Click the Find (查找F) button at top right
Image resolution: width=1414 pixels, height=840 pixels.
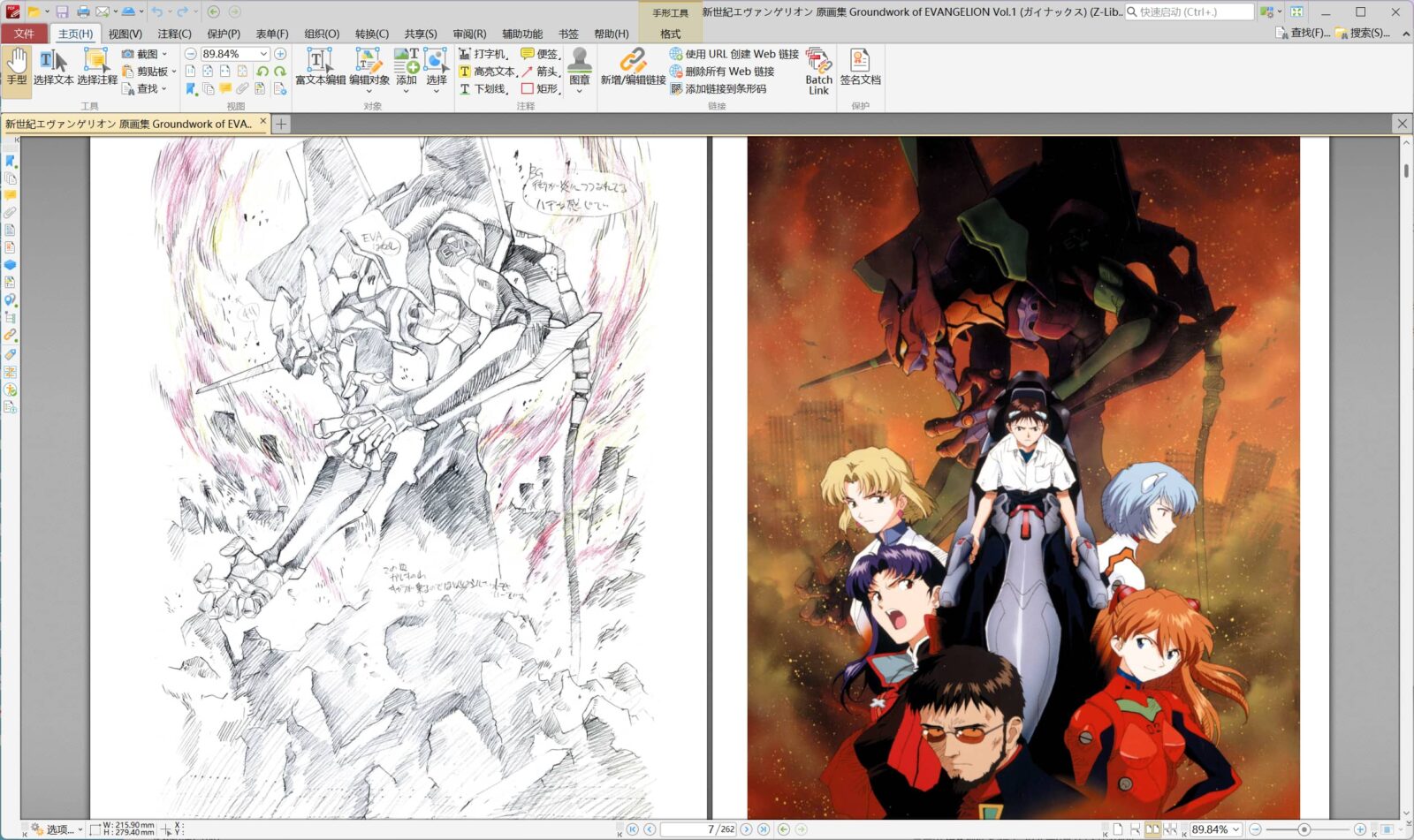coord(1303,34)
